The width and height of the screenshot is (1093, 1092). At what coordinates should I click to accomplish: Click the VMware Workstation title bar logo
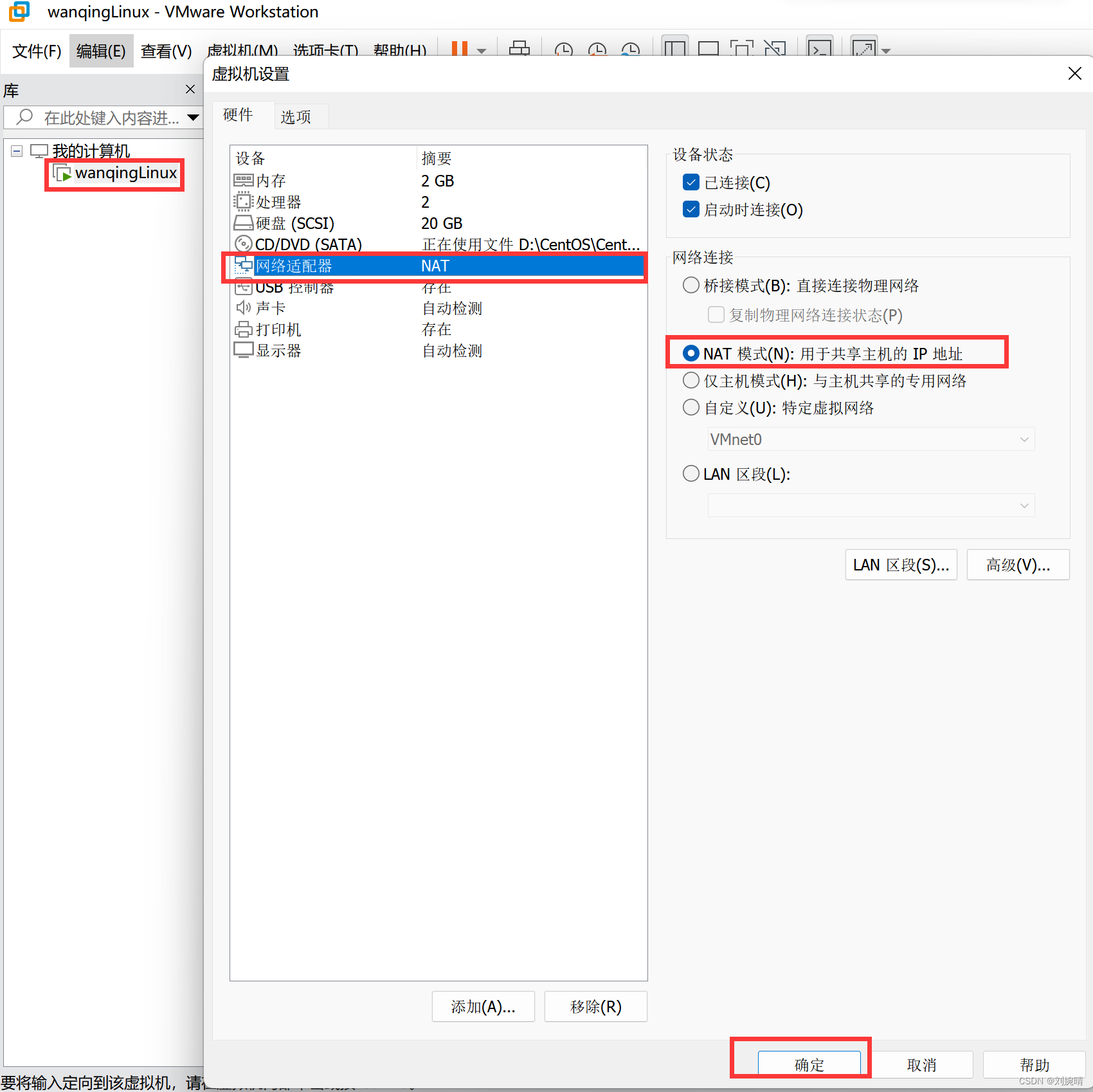(19, 12)
